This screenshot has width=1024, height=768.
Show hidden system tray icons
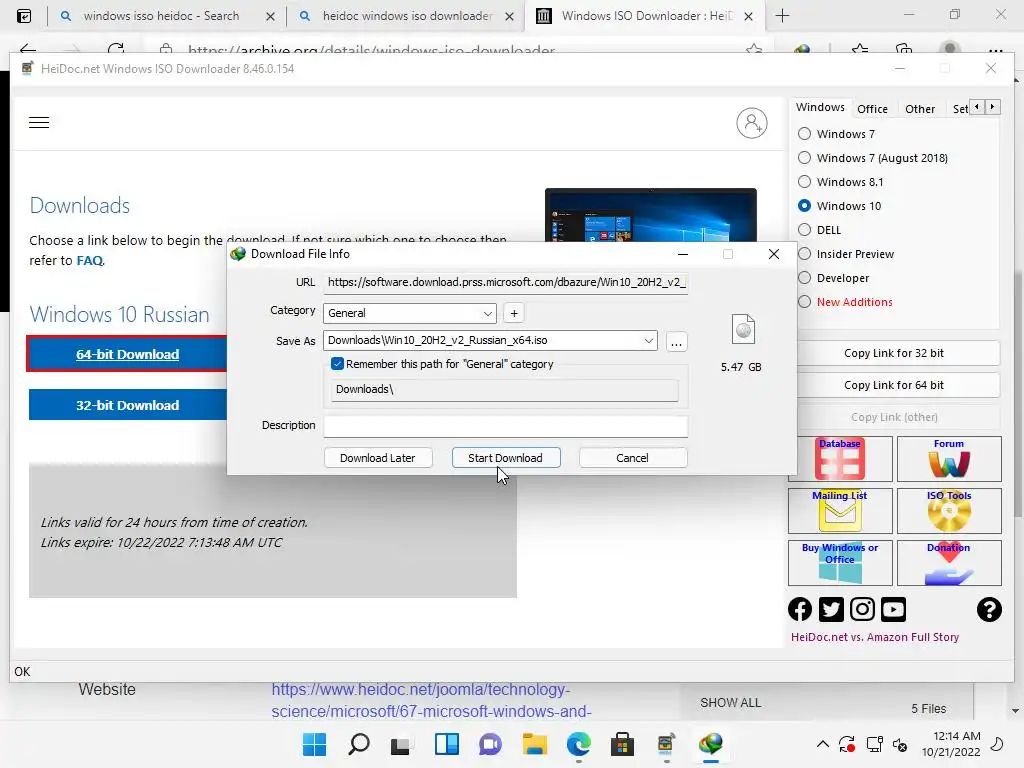[x=823, y=744]
